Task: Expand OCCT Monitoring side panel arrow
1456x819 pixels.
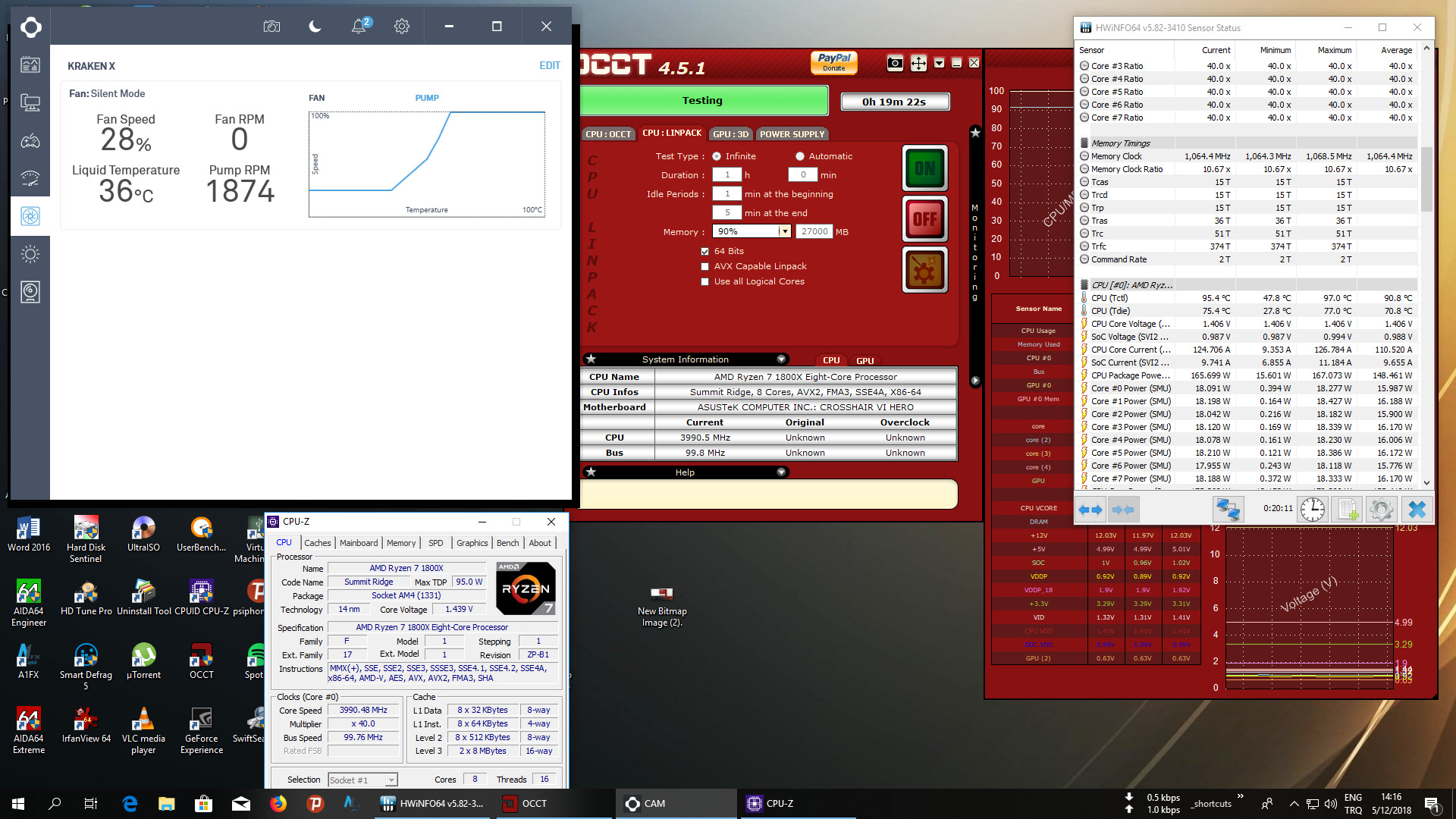Action: click(975, 381)
